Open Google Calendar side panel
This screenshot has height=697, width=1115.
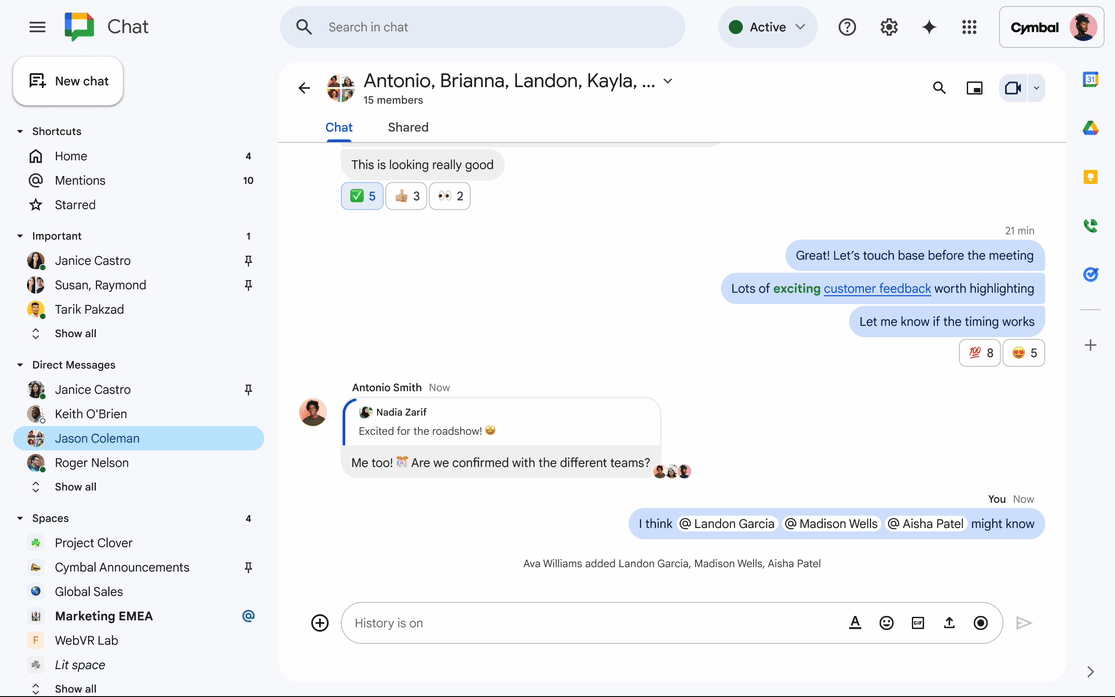coord(1090,79)
